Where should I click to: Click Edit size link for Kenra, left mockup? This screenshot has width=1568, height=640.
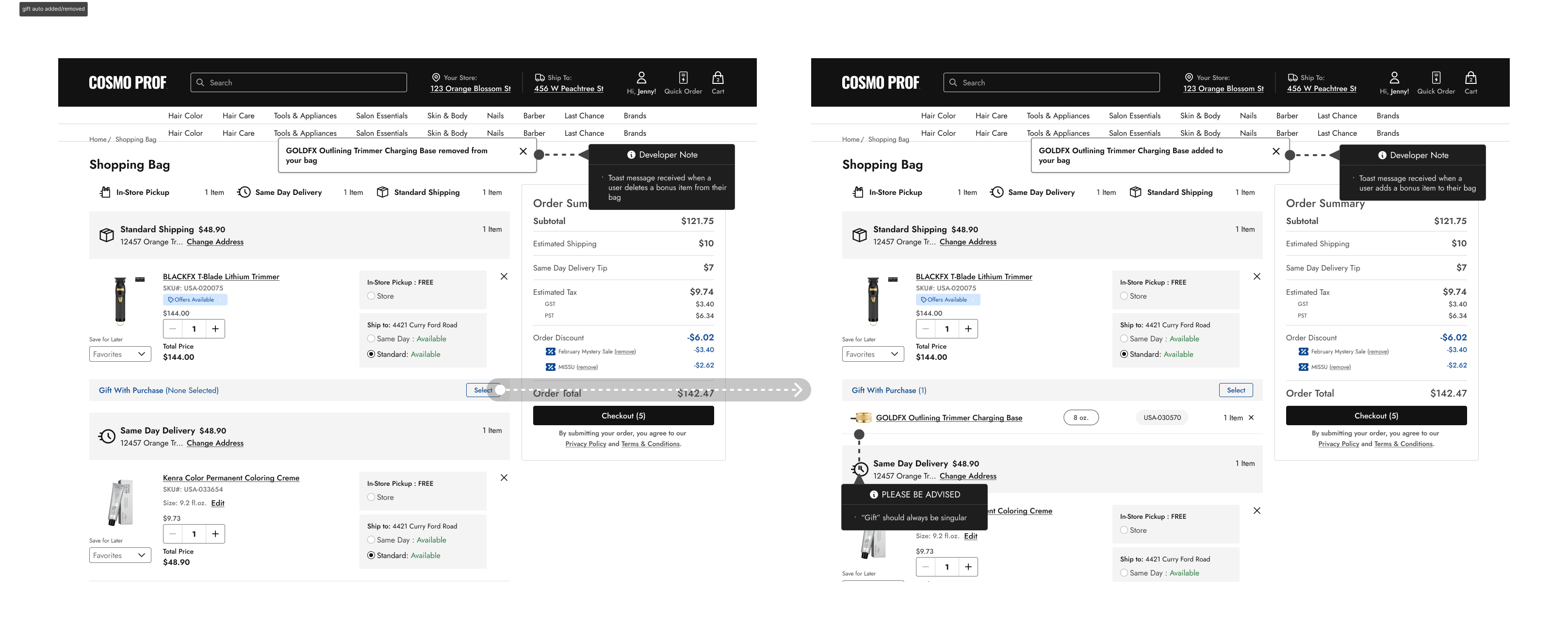(x=218, y=504)
